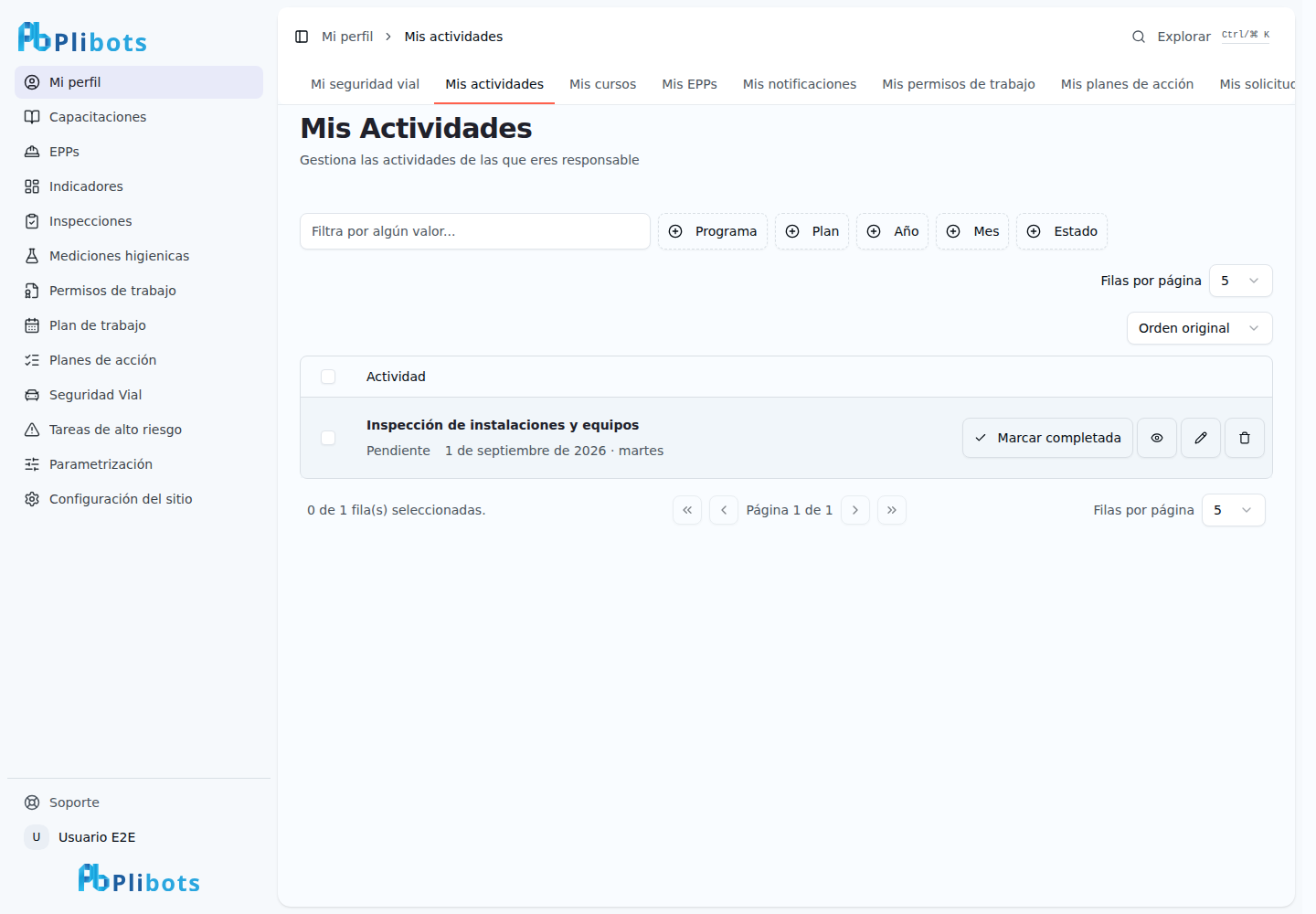
Task: Go to the next page chevron
Action: [x=855, y=510]
